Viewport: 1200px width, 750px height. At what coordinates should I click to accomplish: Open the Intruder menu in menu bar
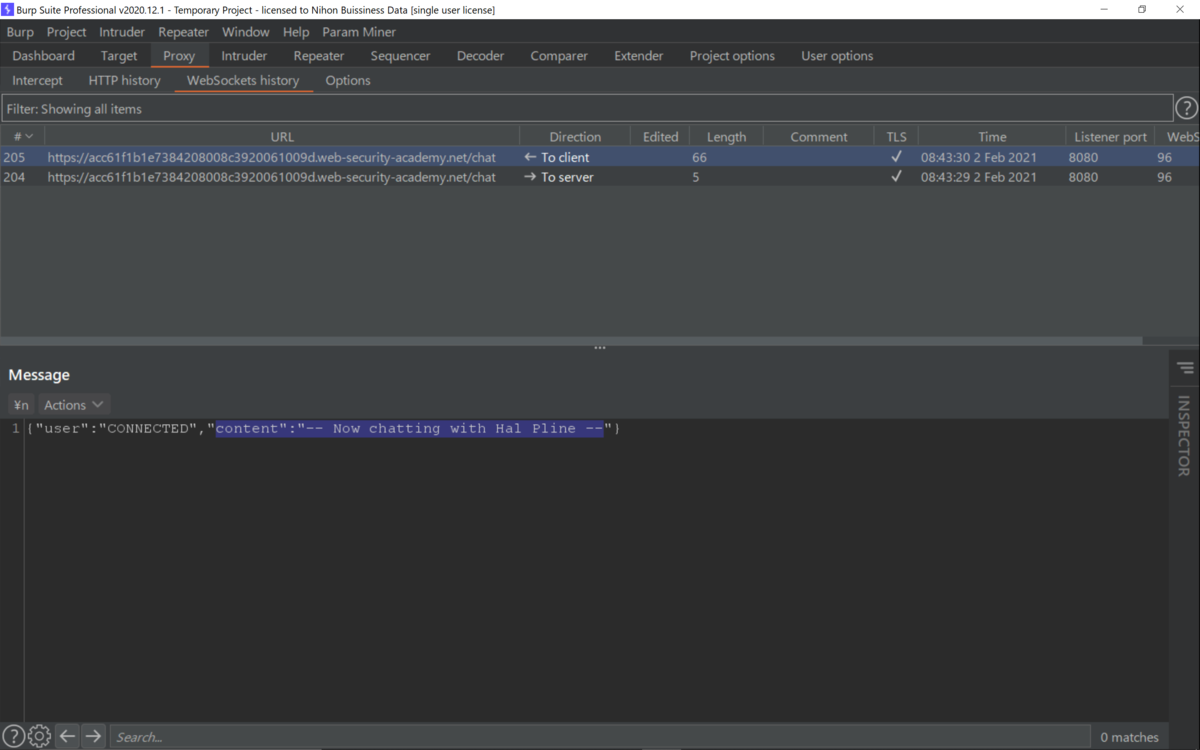tap(122, 32)
